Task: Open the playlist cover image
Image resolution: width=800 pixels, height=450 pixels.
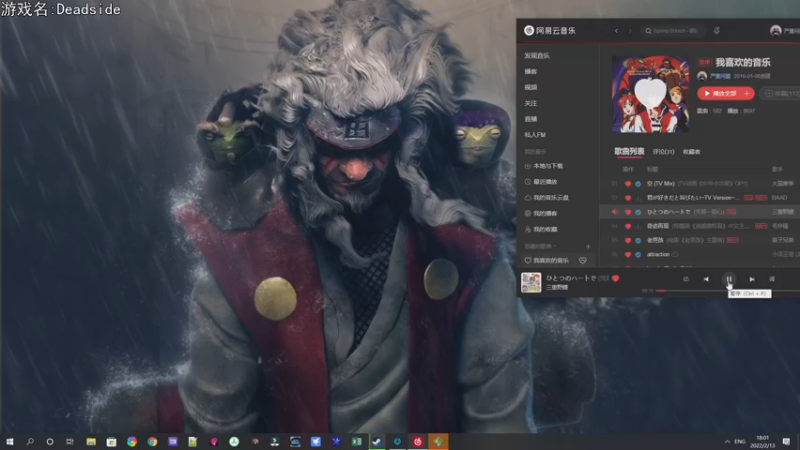Action: [651, 94]
